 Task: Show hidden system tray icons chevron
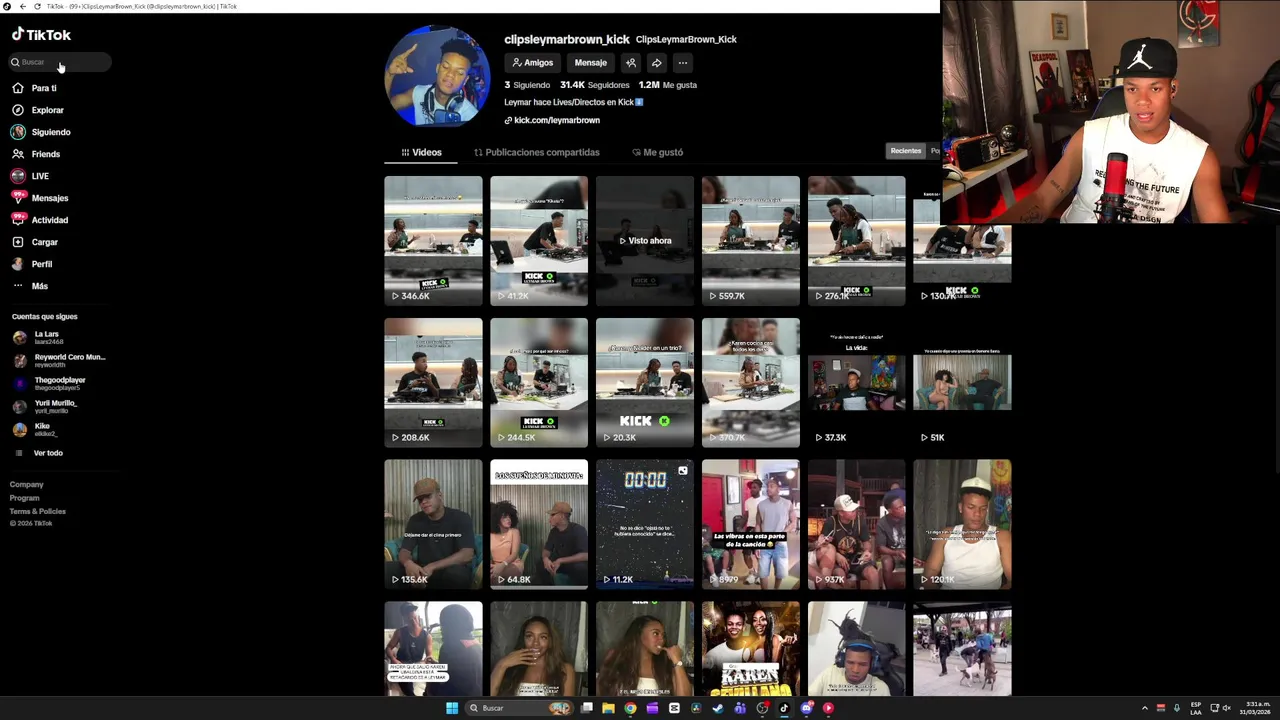[x=1145, y=708]
